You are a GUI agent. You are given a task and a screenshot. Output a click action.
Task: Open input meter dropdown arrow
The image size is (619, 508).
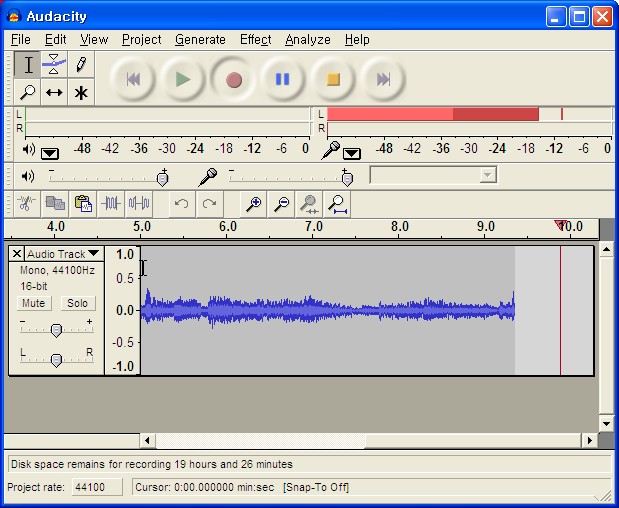pos(352,154)
